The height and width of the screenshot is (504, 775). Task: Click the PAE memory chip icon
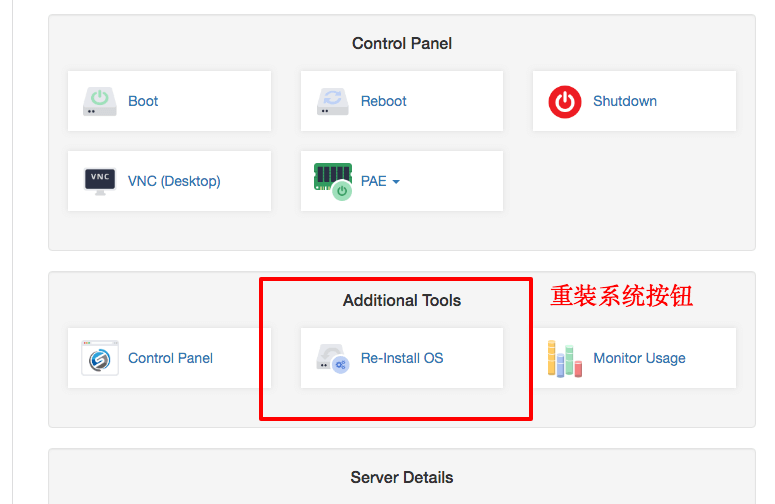coord(333,181)
